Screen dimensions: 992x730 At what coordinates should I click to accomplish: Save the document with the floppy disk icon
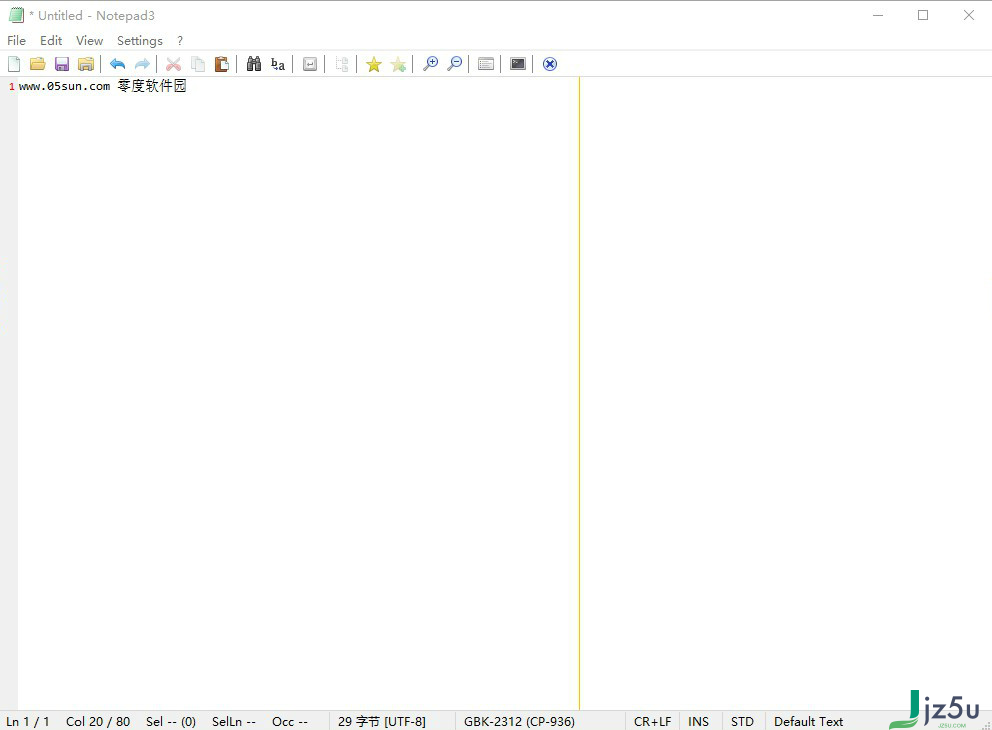pyautogui.click(x=62, y=64)
